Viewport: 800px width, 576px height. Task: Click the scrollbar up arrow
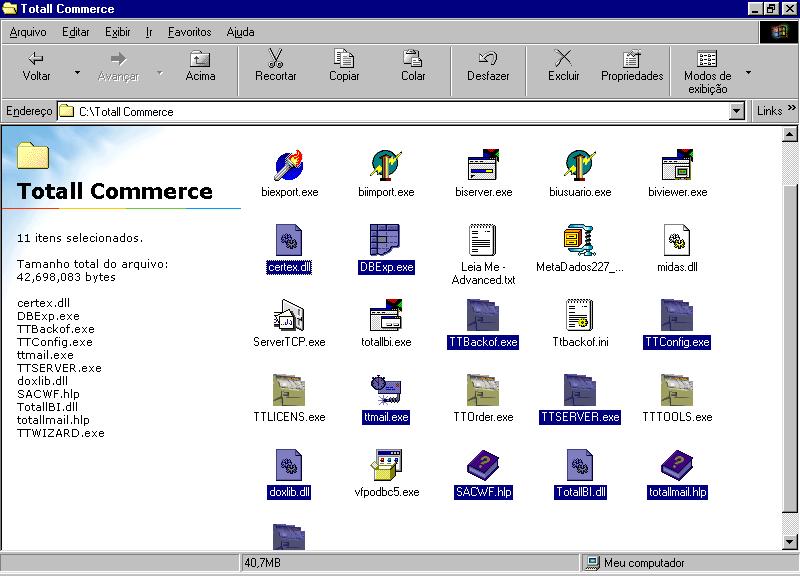pyautogui.click(x=789, y=135)
